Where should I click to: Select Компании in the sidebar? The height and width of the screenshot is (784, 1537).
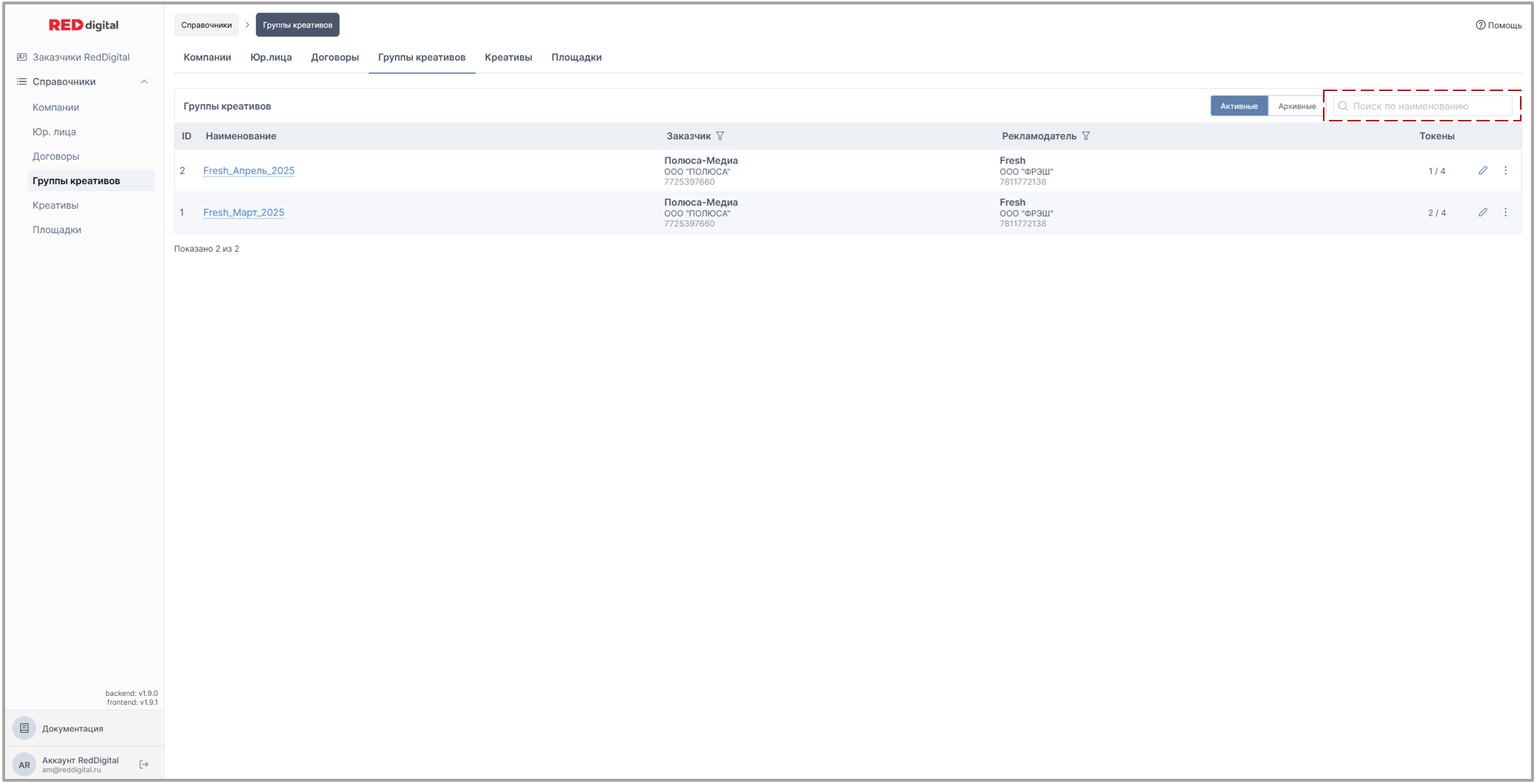tap(56, 107)
